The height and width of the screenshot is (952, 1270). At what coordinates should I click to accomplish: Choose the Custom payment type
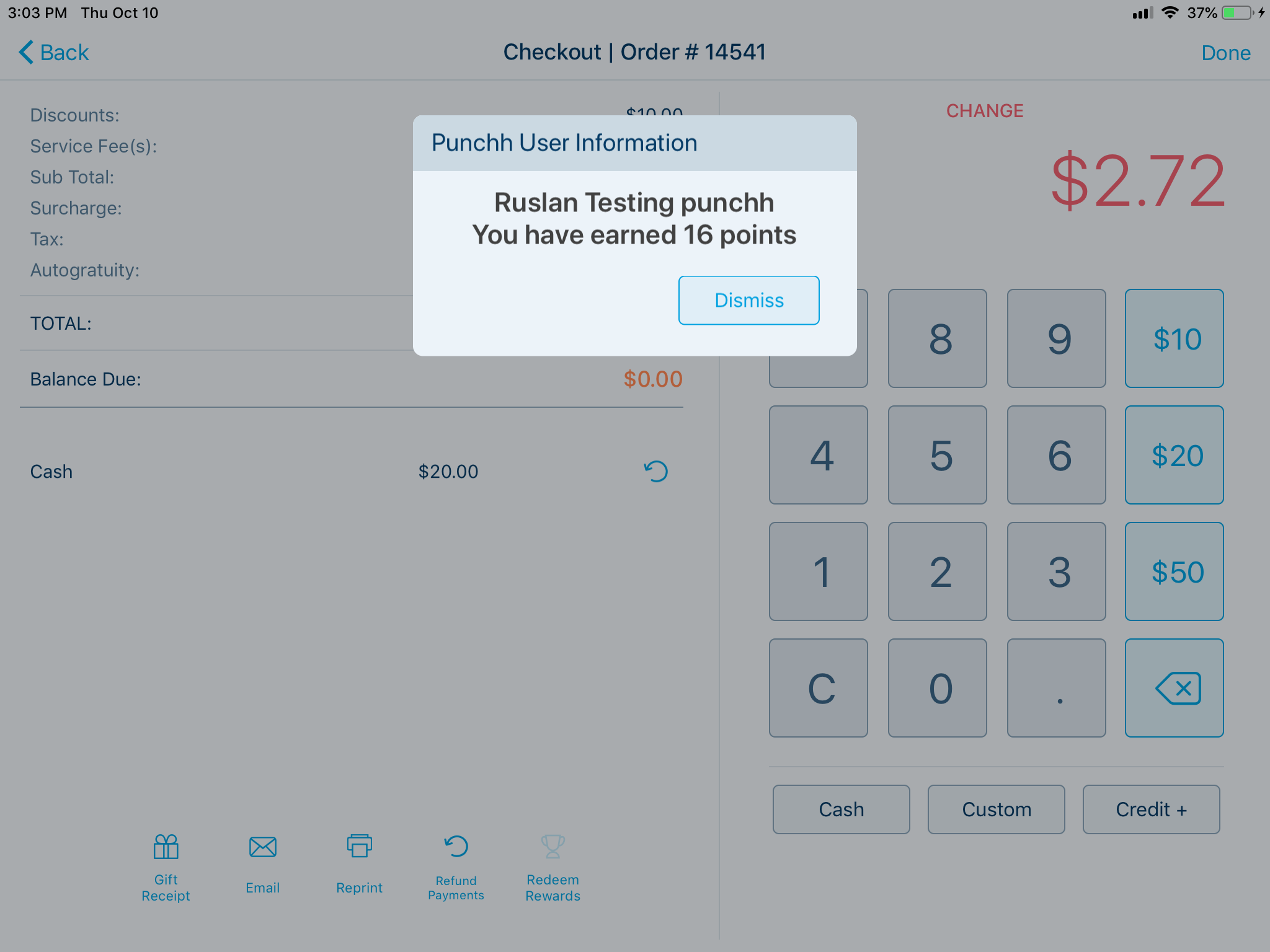click(x=996, y=809)
